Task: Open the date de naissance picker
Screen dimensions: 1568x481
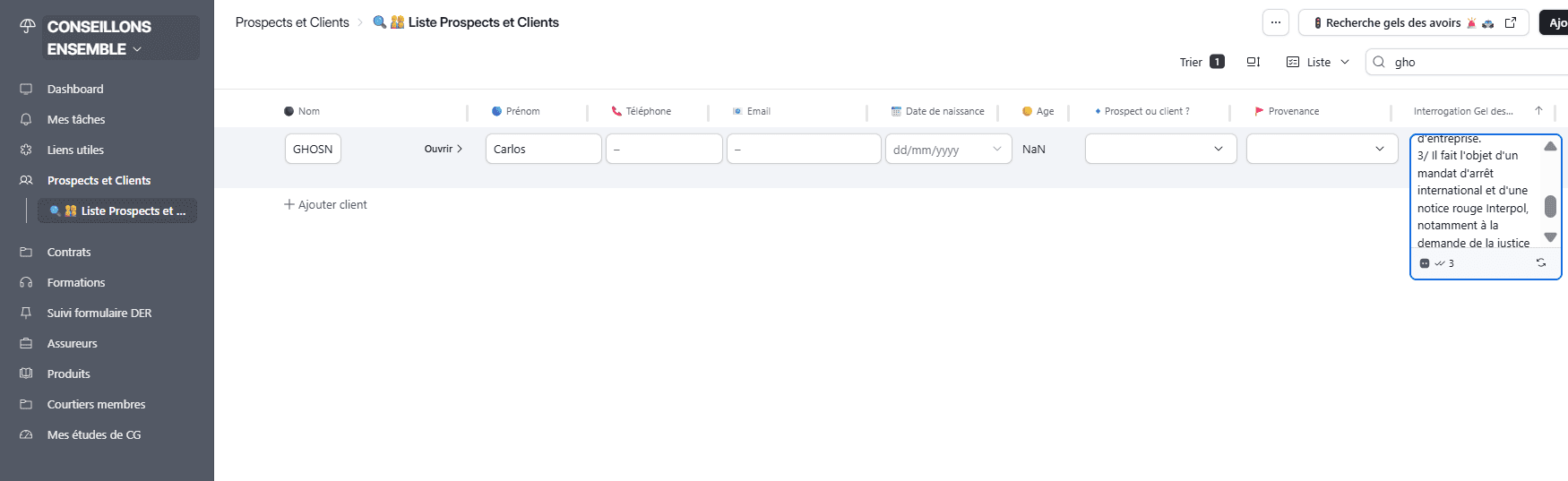Action: coord(948,150)
